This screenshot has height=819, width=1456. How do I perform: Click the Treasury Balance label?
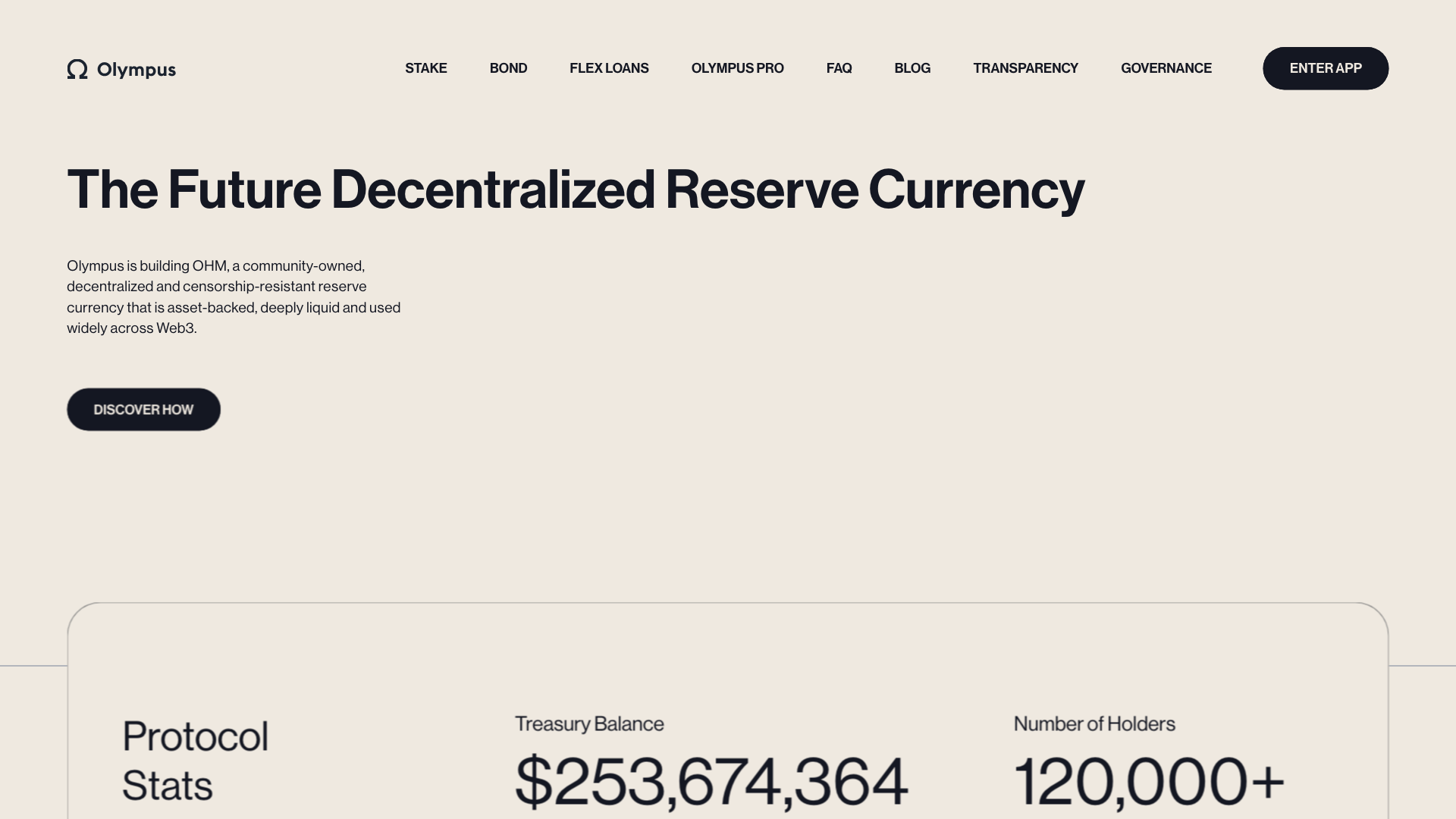(589, 724)
